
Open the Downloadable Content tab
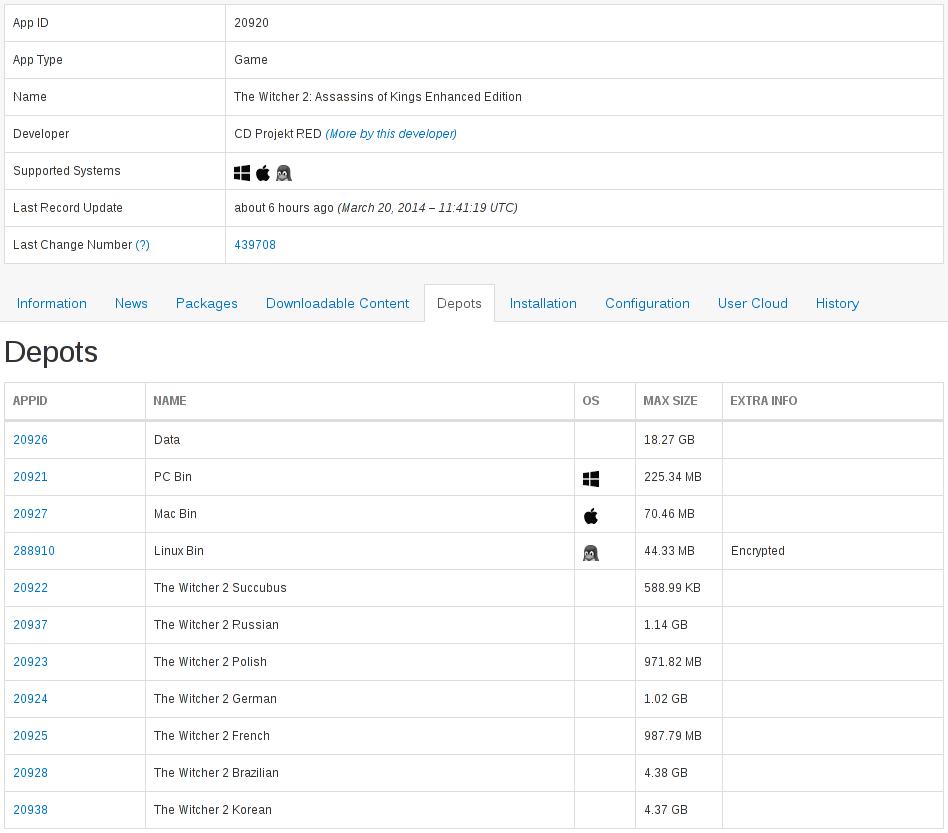coord(337,304)
